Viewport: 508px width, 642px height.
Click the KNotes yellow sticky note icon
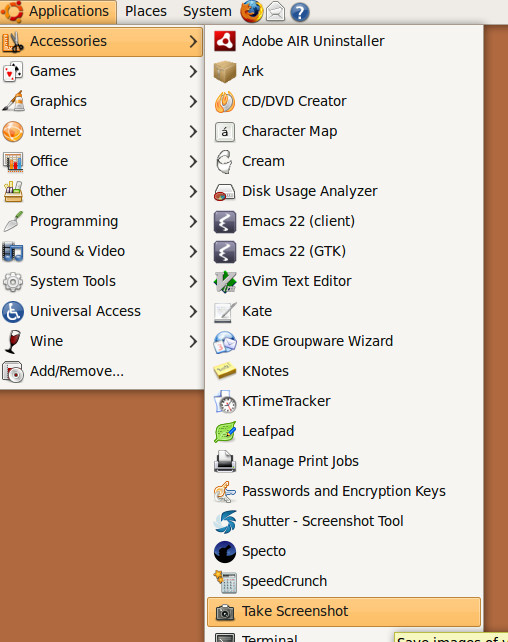[224, 371]
